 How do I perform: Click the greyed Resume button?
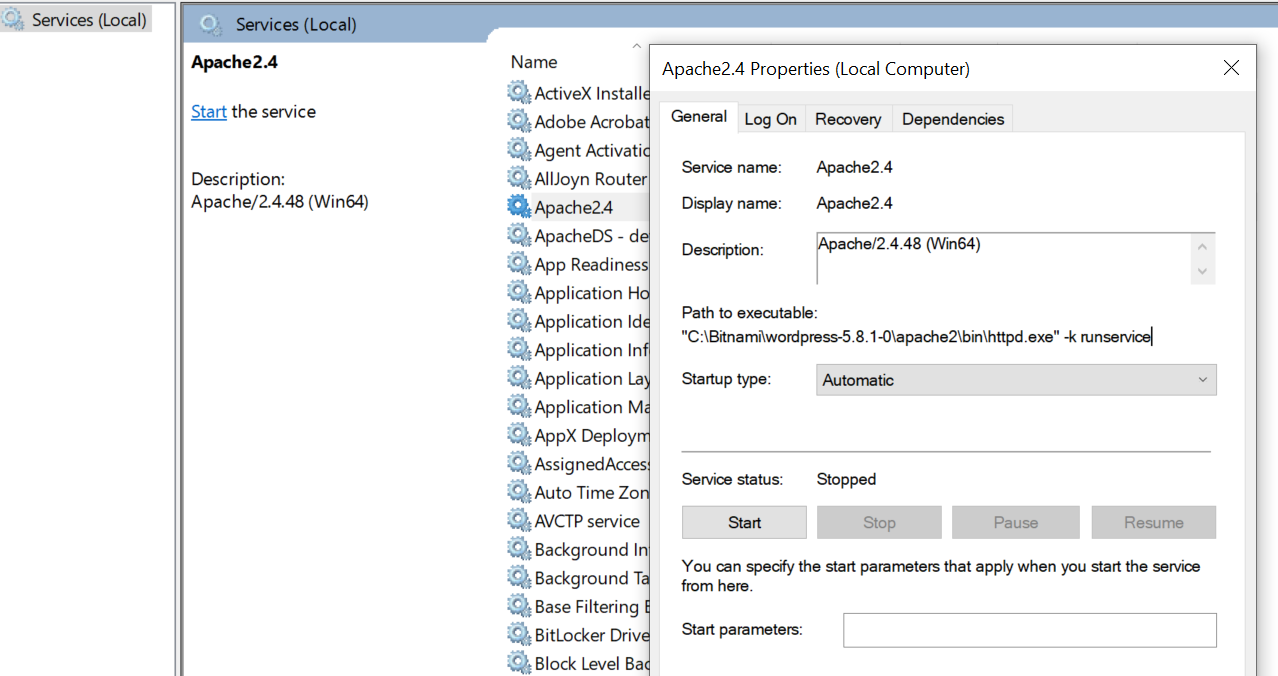(1154, 522)
